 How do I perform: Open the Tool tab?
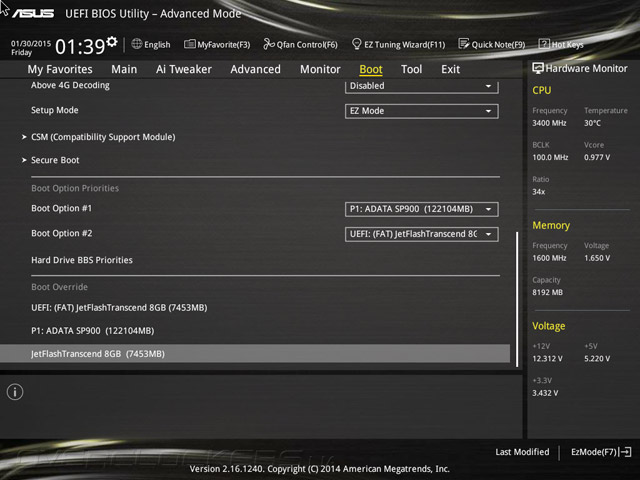pyautogui.click(x=411, y=69)
